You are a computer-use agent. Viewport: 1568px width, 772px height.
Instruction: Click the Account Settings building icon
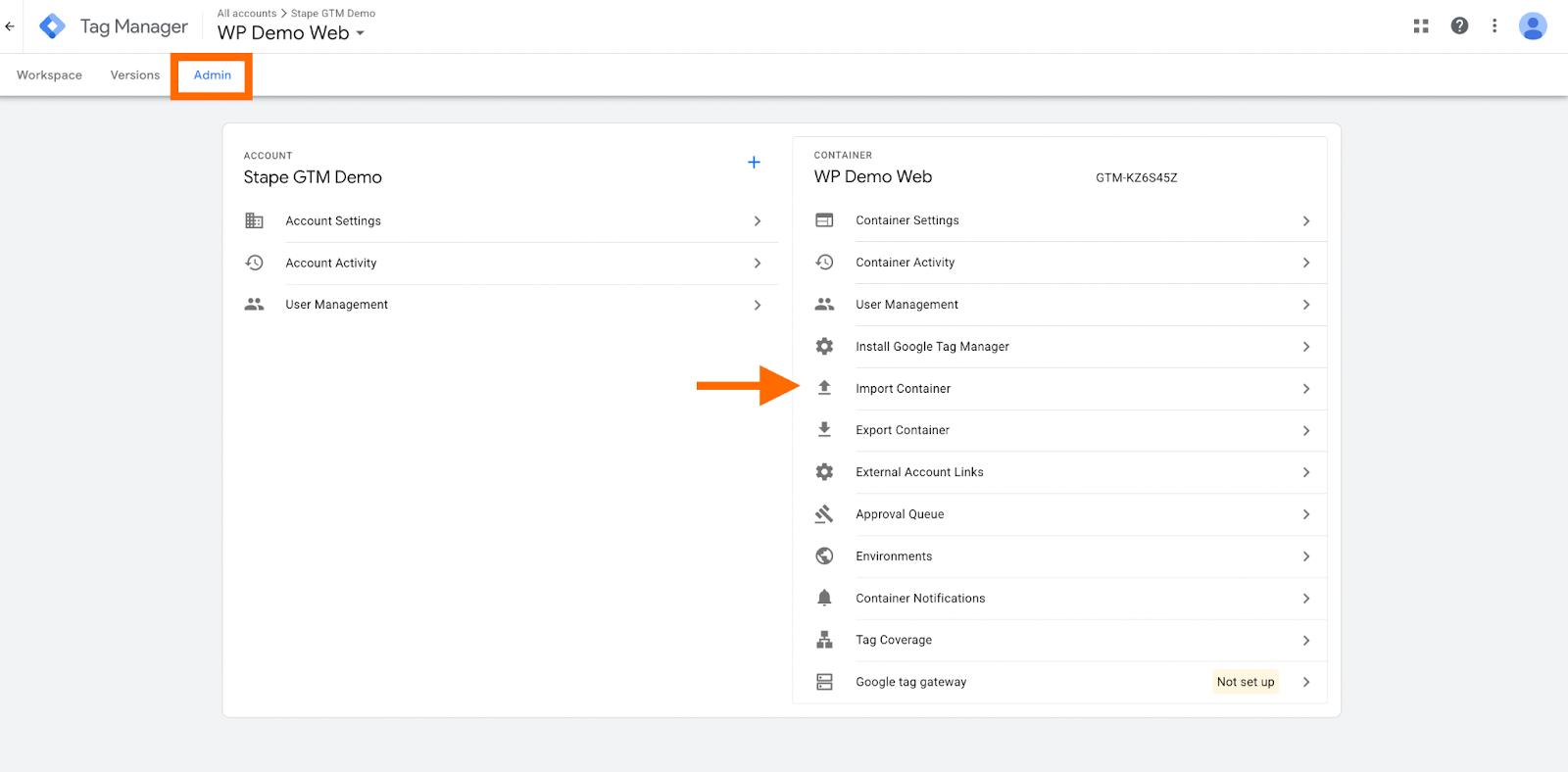[254, 221]
